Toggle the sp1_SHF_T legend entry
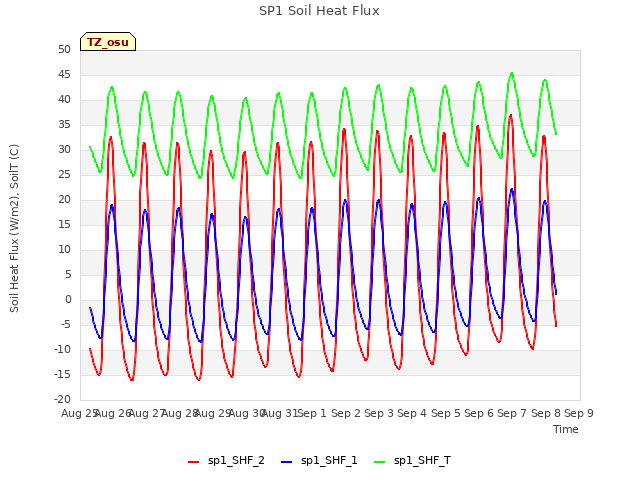Viewport: 640px width, 480px height. (x=412, y=461)
